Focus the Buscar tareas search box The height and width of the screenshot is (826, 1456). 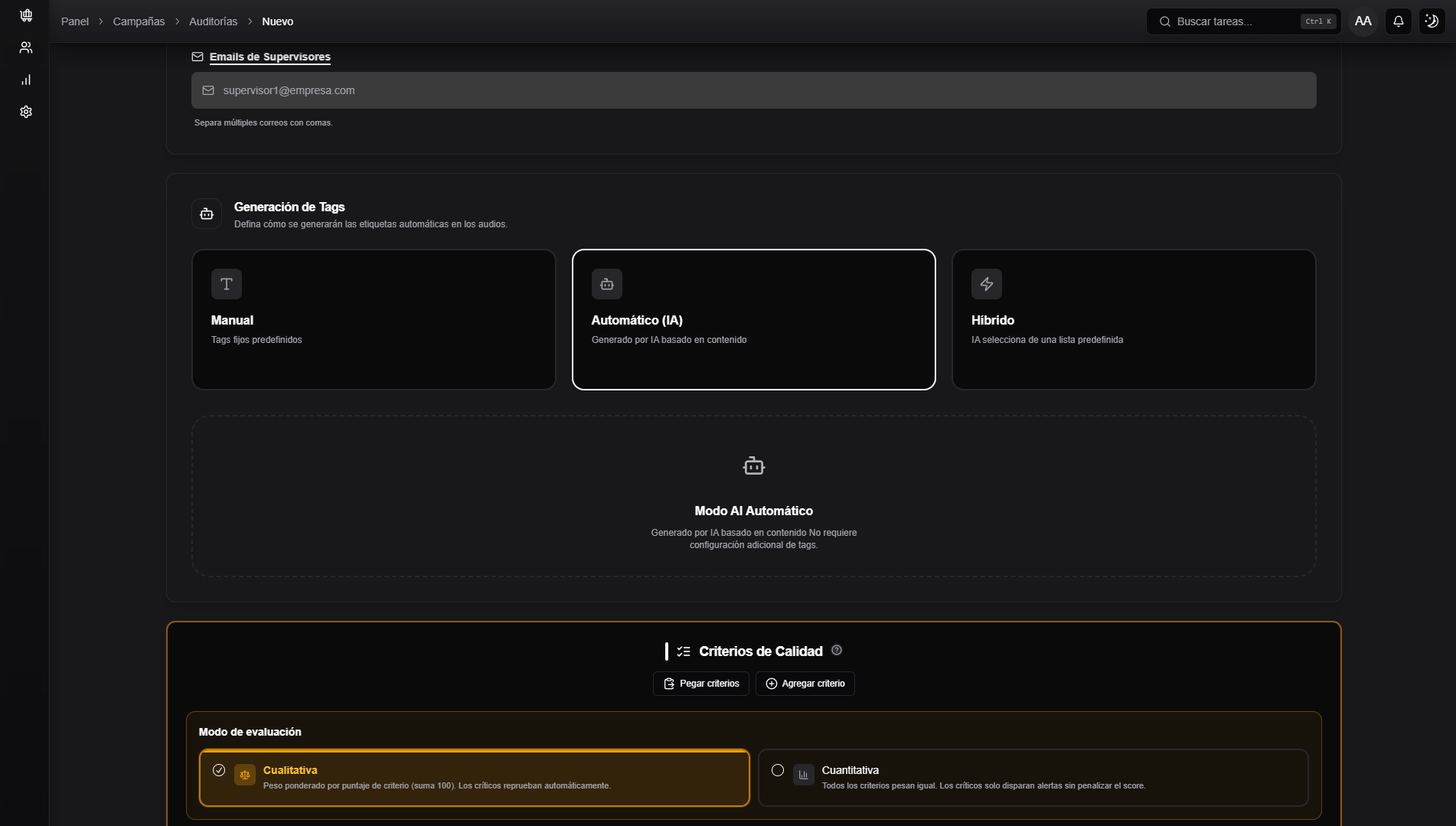[1243, 21]
